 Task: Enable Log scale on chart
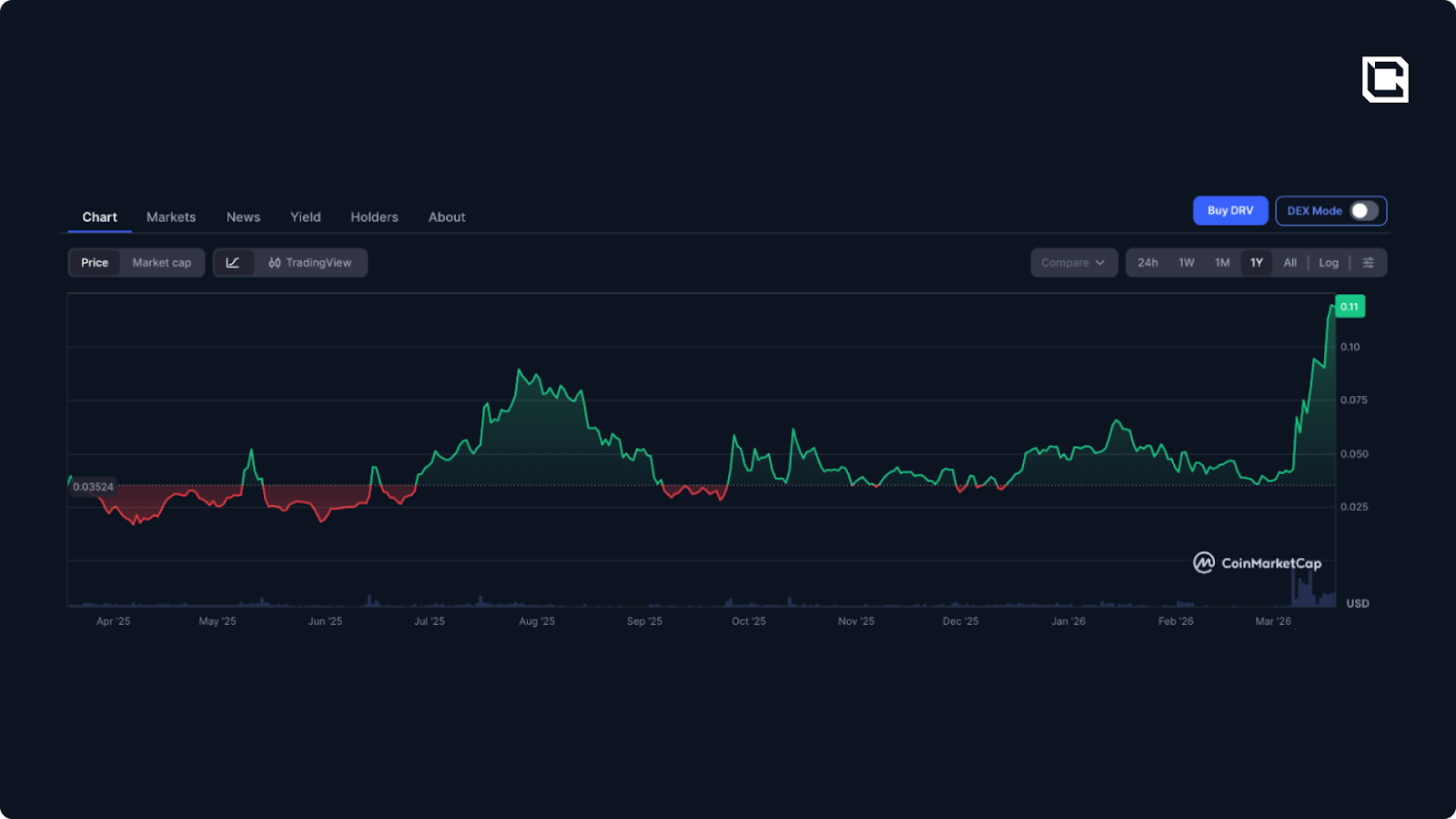click(x=1328, y=263)
